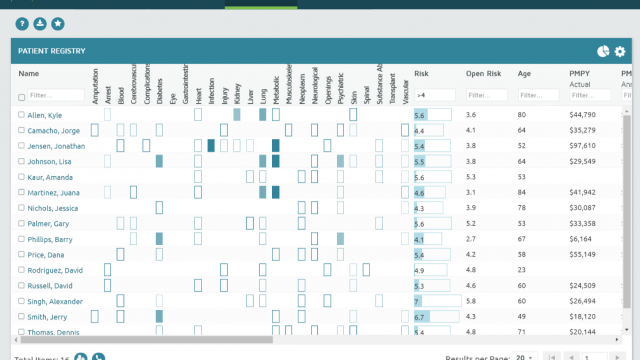
Task: Check the box for Allen, Kyle
Action: click(21, 115)
